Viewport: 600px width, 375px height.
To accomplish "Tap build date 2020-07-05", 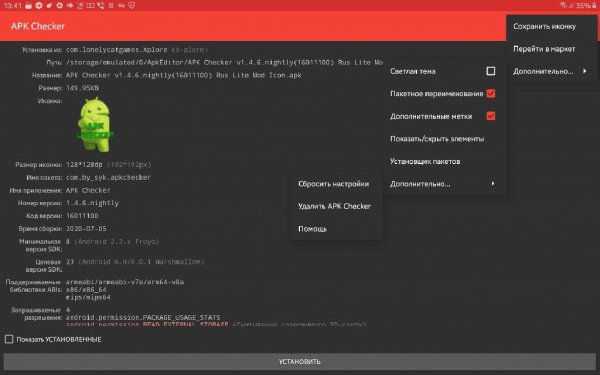I will click(86, 229).
